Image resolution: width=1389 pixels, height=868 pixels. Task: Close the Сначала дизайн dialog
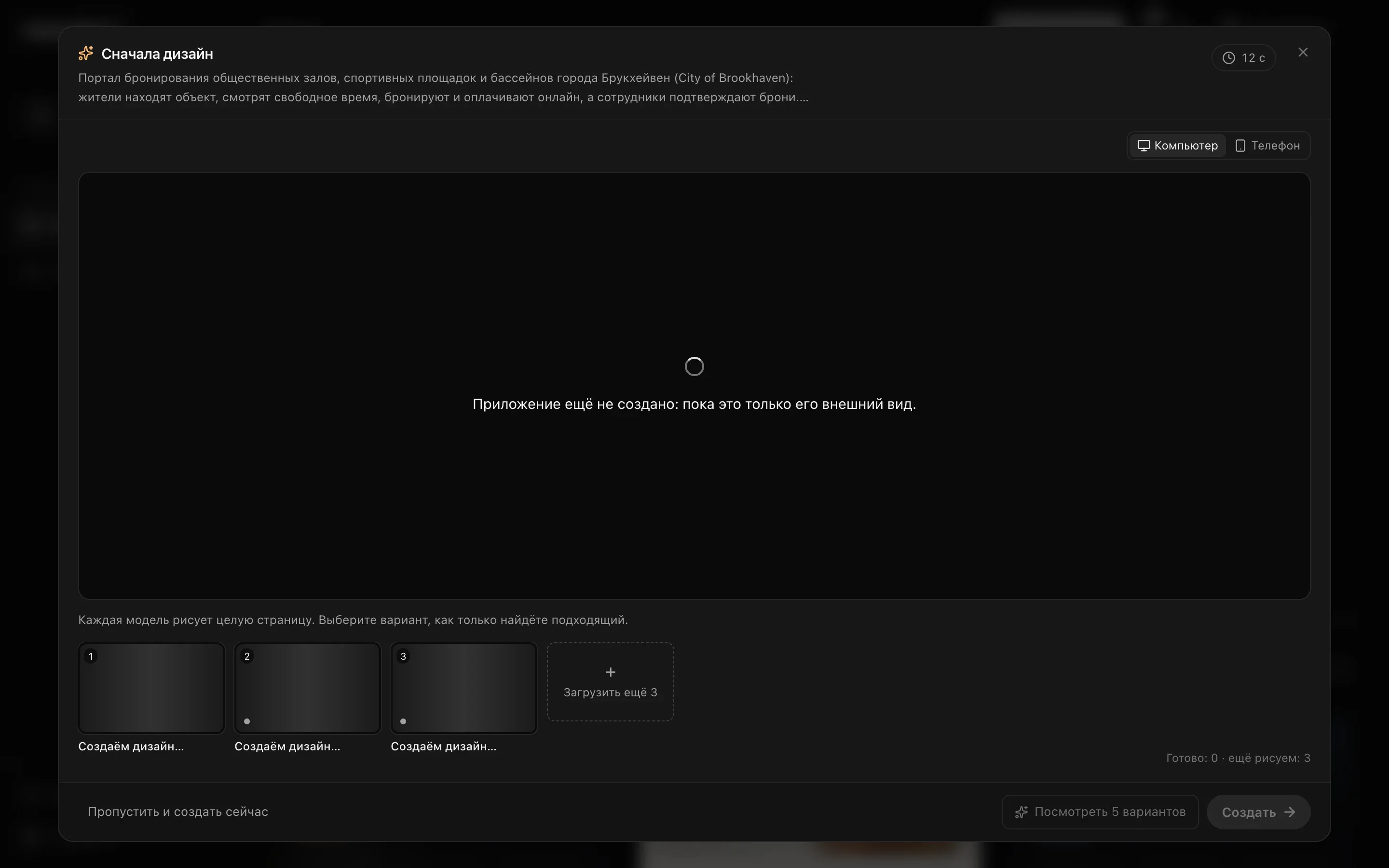[x=1303, y=52]
